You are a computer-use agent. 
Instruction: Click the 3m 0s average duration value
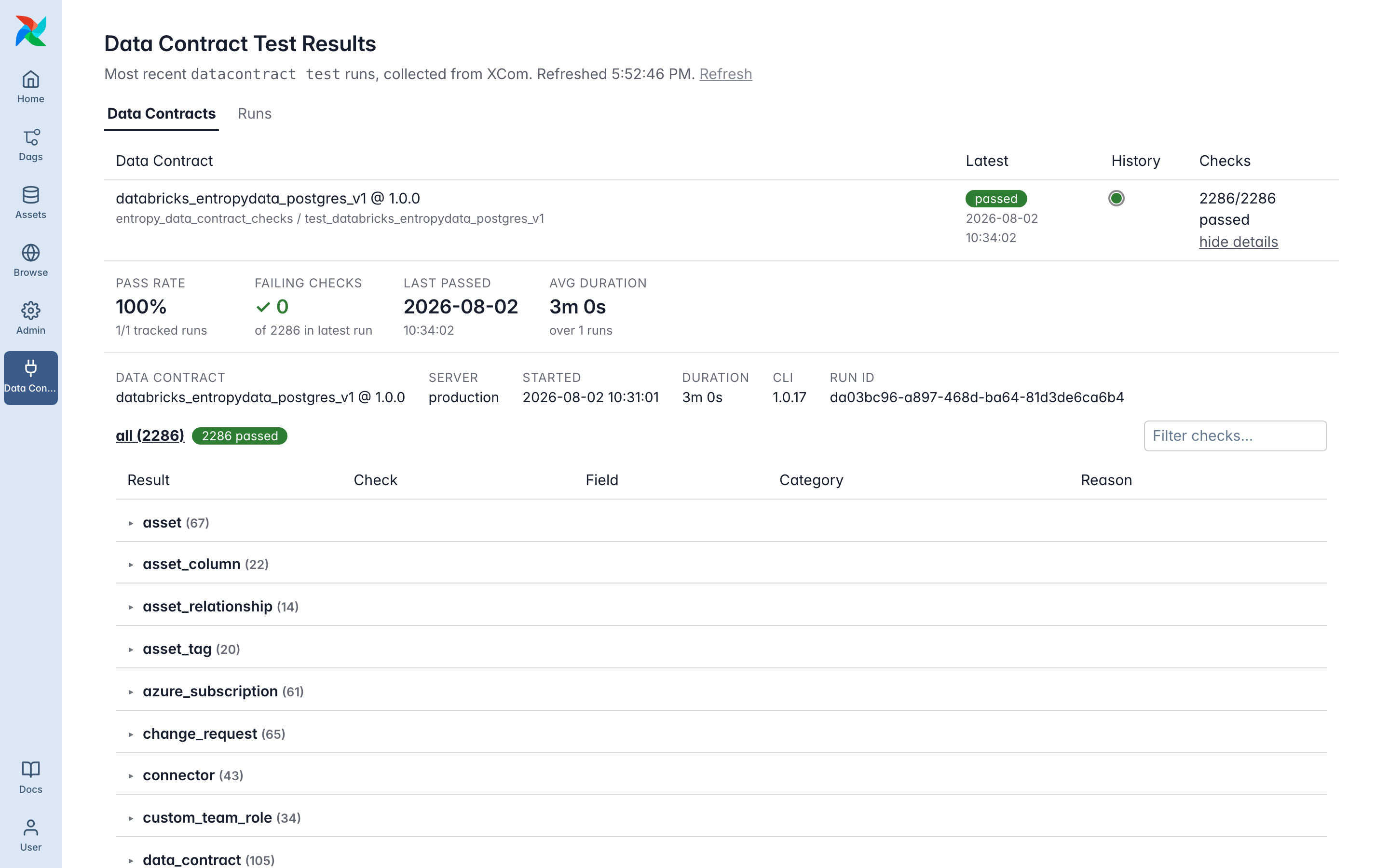coord(577,307)
